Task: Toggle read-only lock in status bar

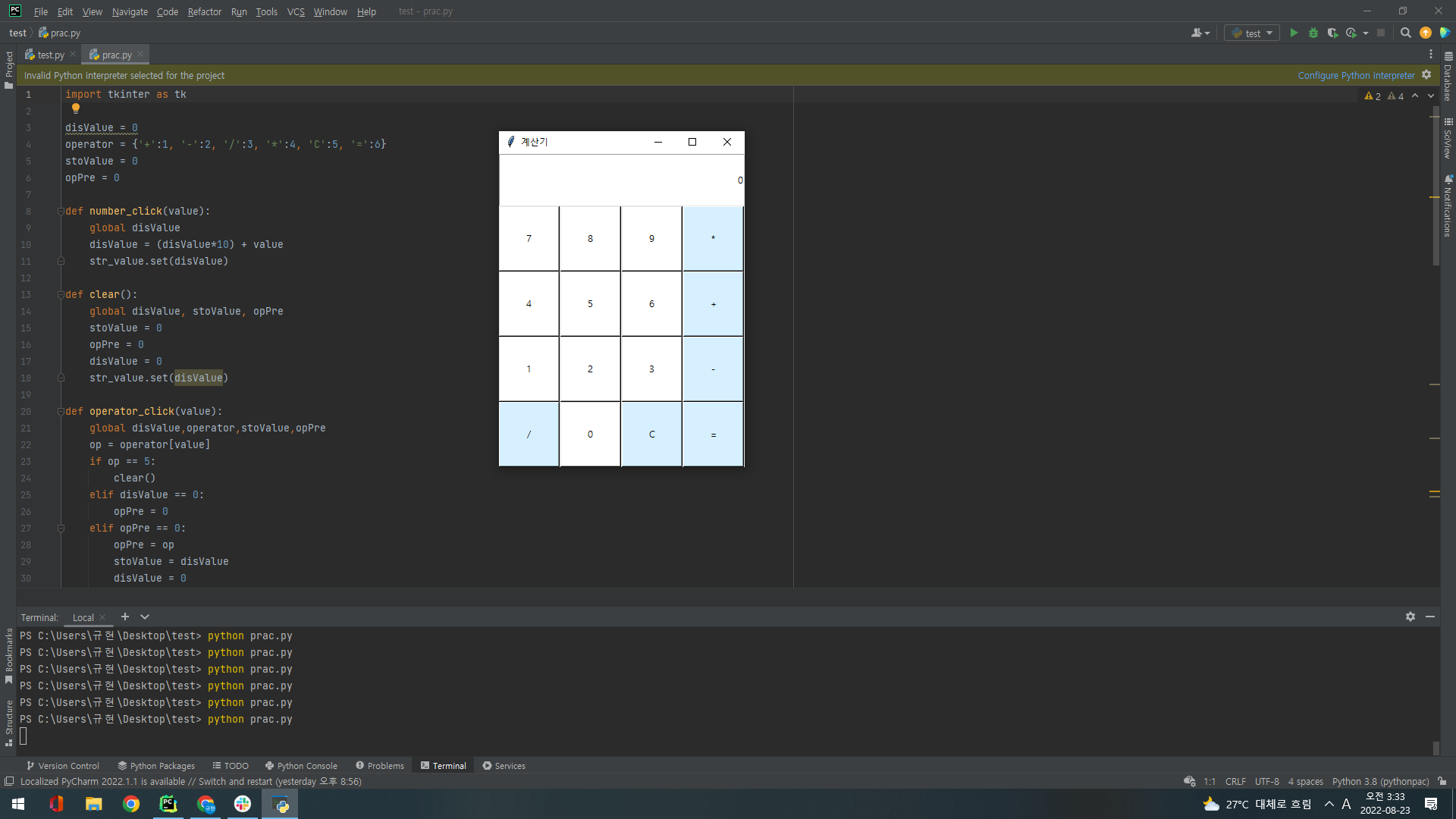Action: coord(1442,781)
